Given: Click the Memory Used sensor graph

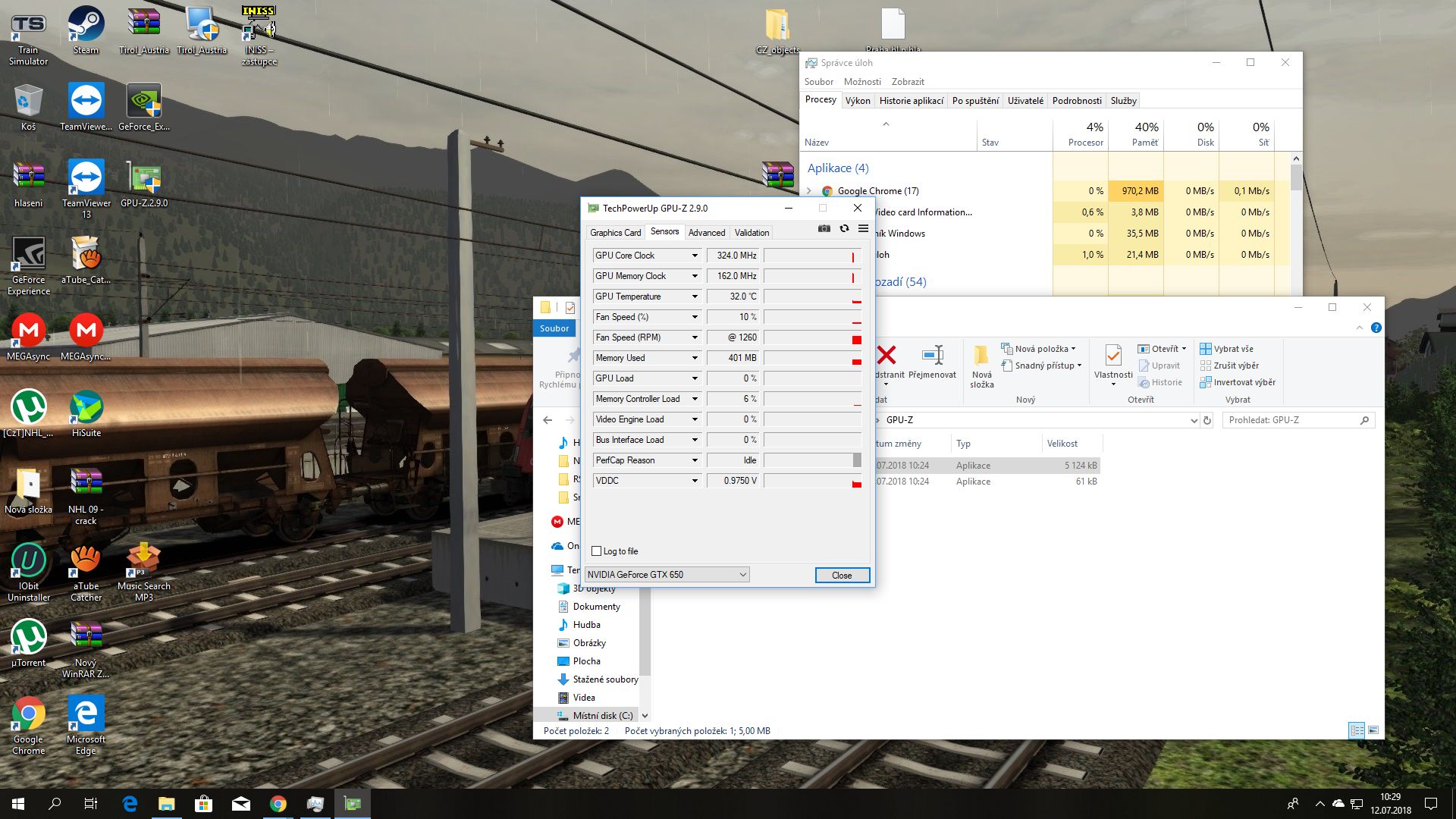Looking at the screenshot, I should [813, 358].
